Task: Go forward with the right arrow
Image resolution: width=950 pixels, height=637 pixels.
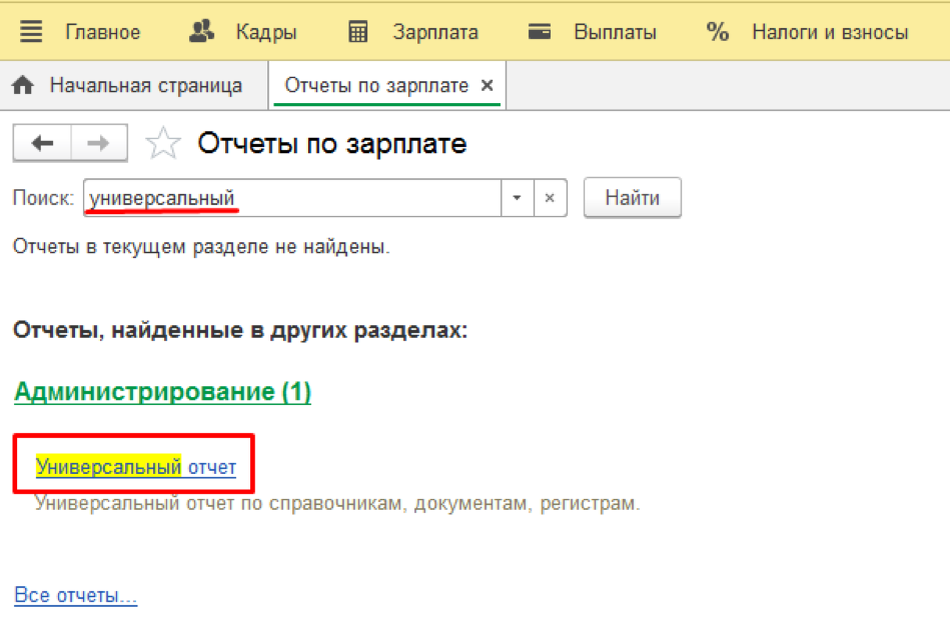Action: (99, 143)
